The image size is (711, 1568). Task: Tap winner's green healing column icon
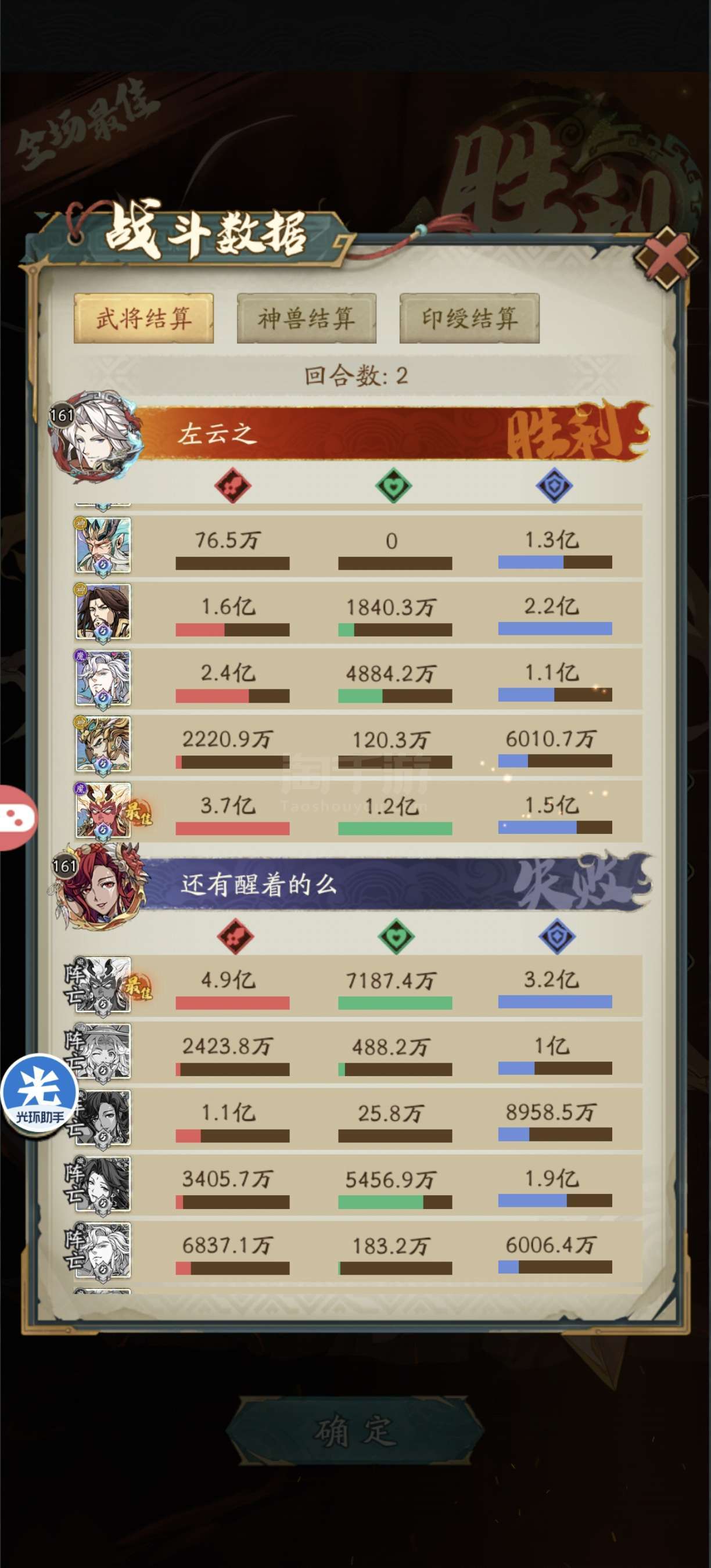pos(394,485)
